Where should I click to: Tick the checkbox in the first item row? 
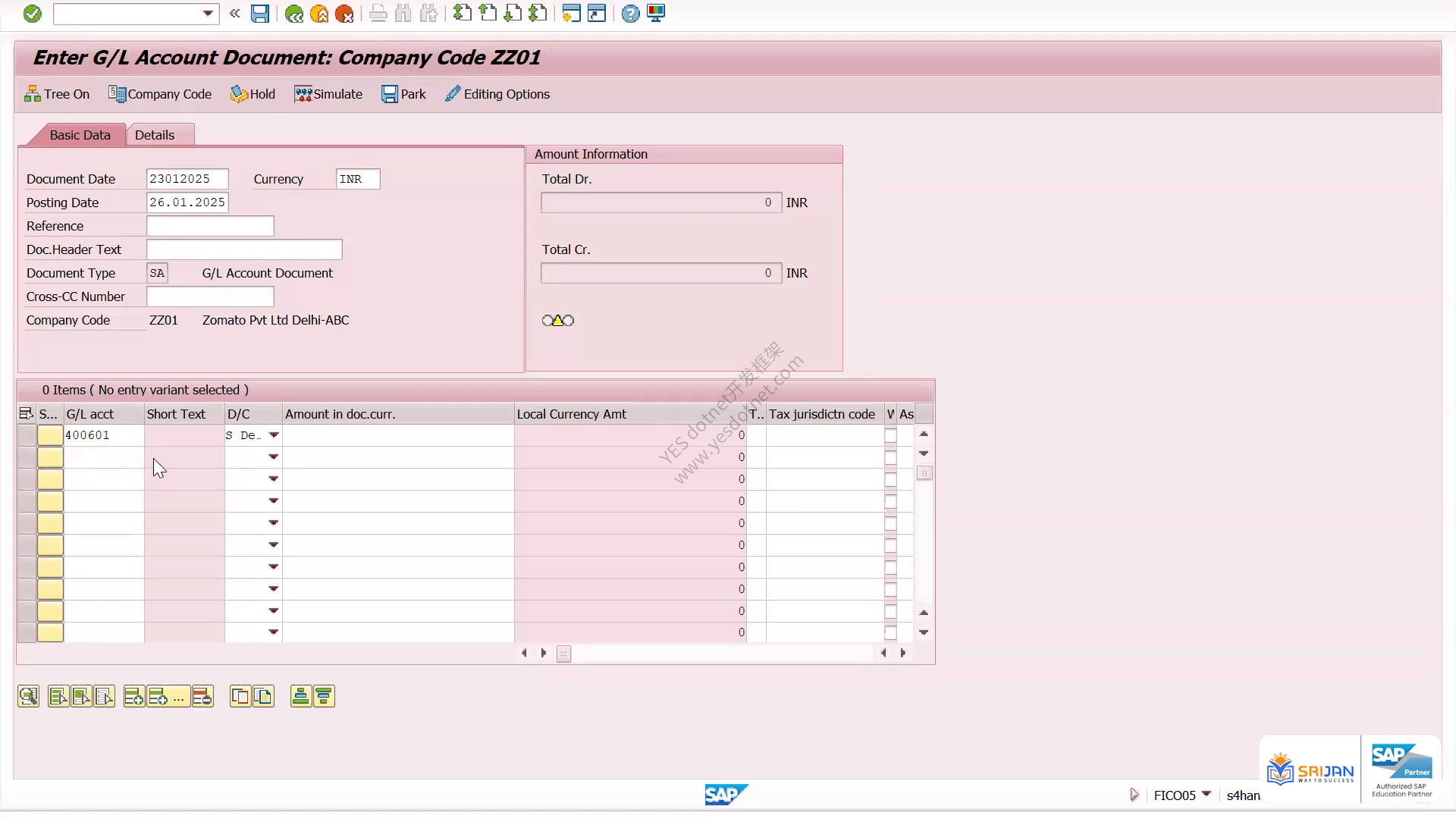tap(891, 435)
